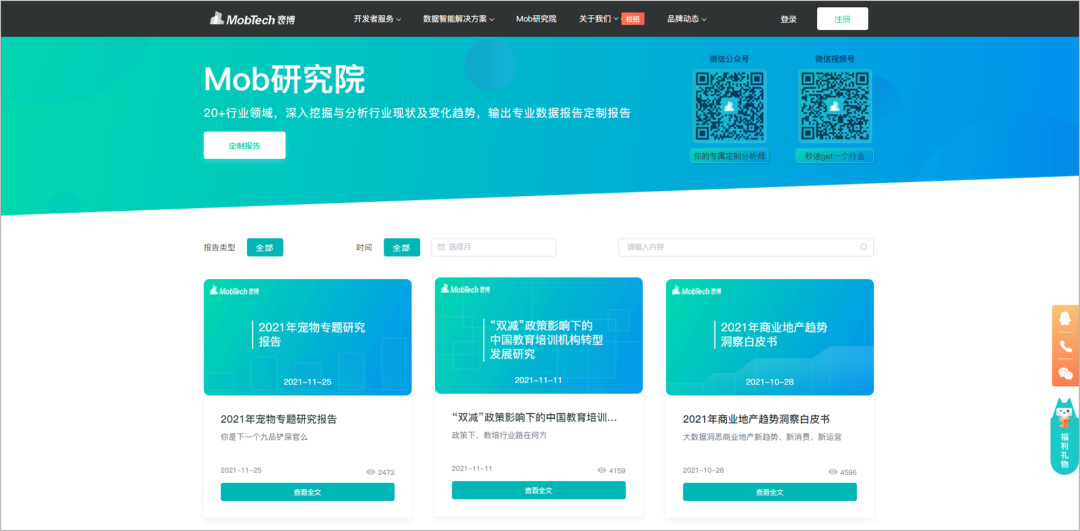Viewport: 1080px width, 531px height.
Task: Click the 注册 register button
Action: pos(842,19)
